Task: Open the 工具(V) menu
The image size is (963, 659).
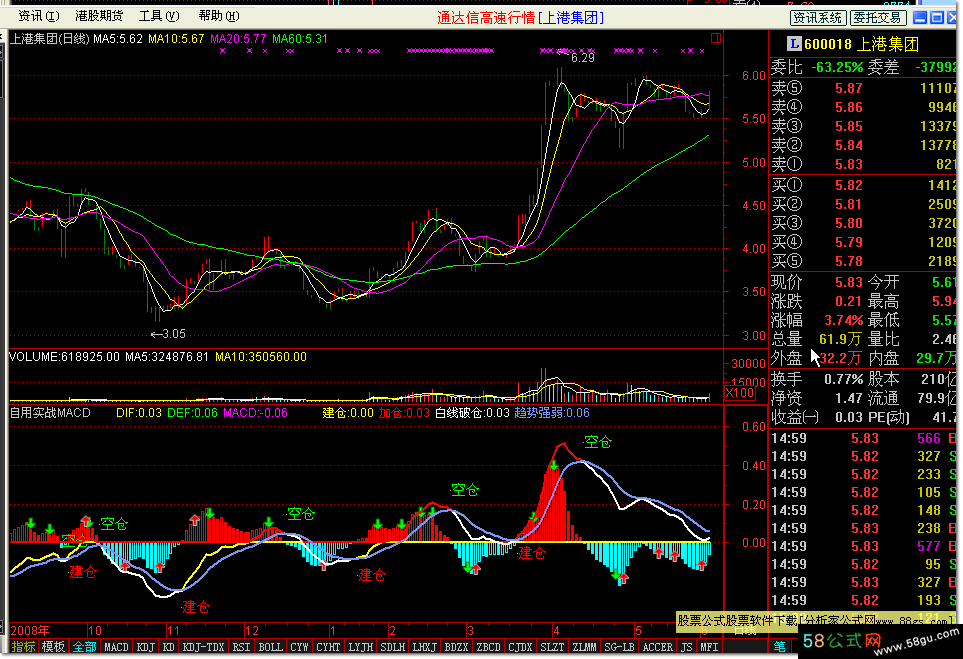Action: 158,16
